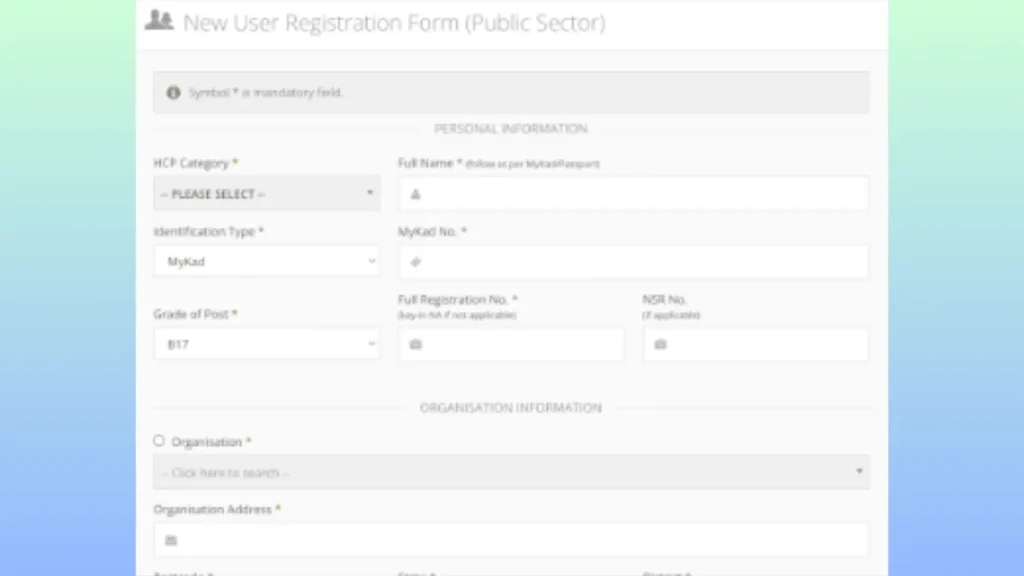Focus the Full Registration No. input box

click(x=520, y=344)
